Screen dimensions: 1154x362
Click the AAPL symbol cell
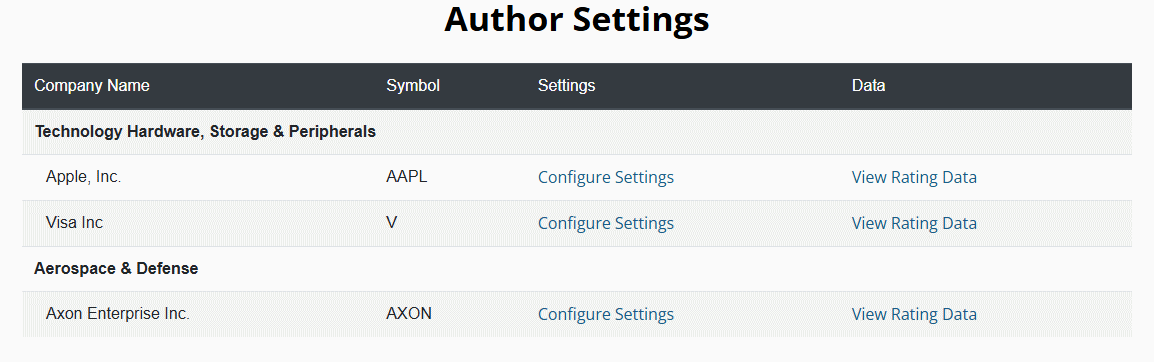click(406, 177)
